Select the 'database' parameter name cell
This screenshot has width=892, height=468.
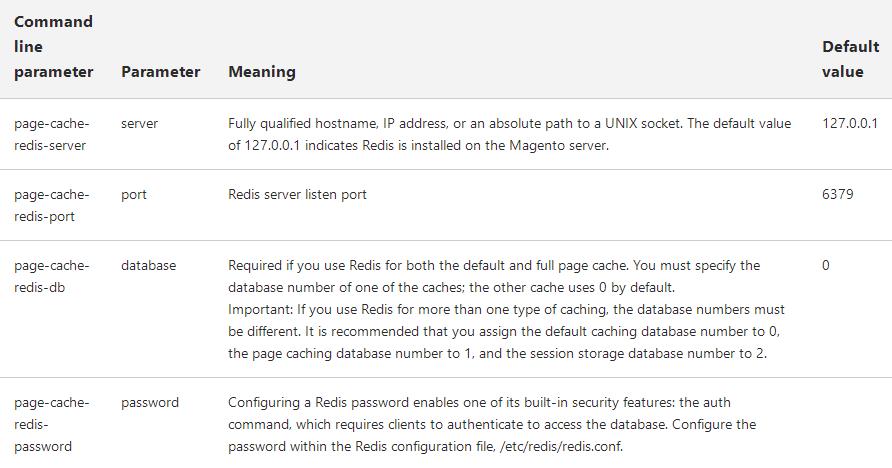(x=148, y=266)
